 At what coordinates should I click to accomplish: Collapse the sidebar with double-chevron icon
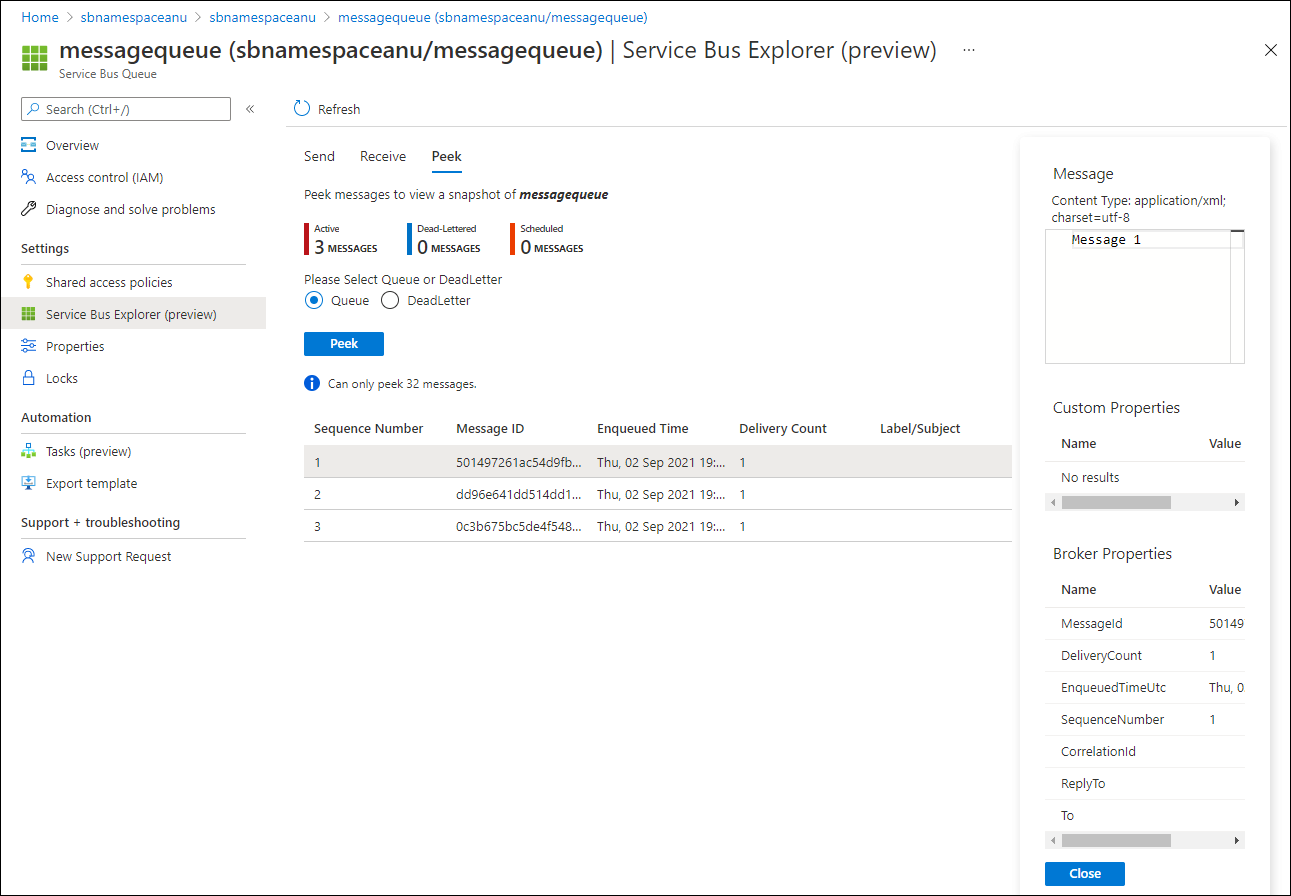[250, 109]
